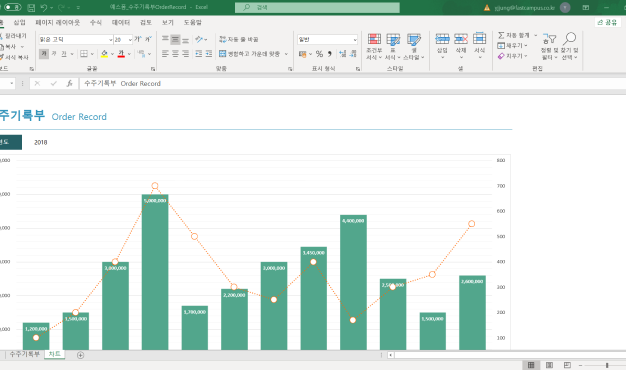
Task: Open Format as Table (표 서식)
Action: click(393, 46)
